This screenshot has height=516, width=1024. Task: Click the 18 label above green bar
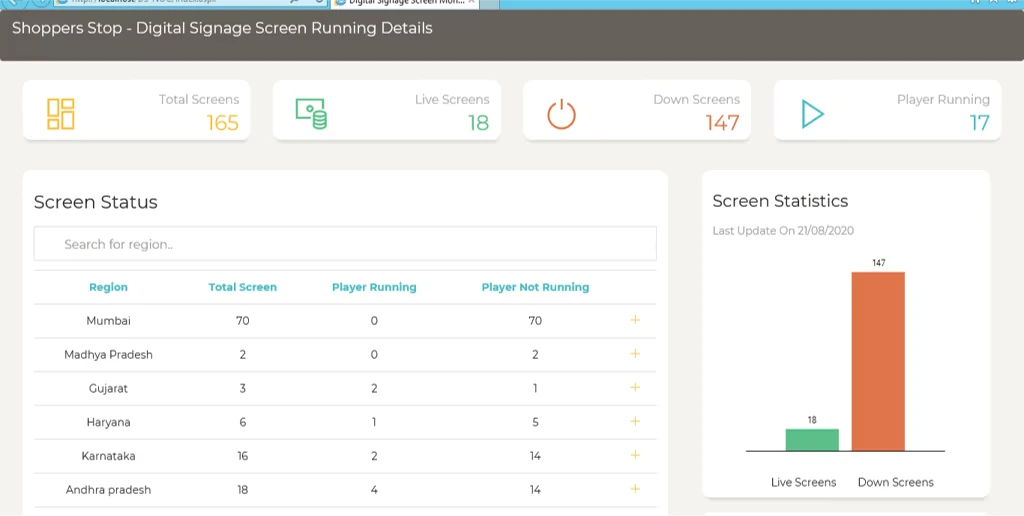(812, 420)
